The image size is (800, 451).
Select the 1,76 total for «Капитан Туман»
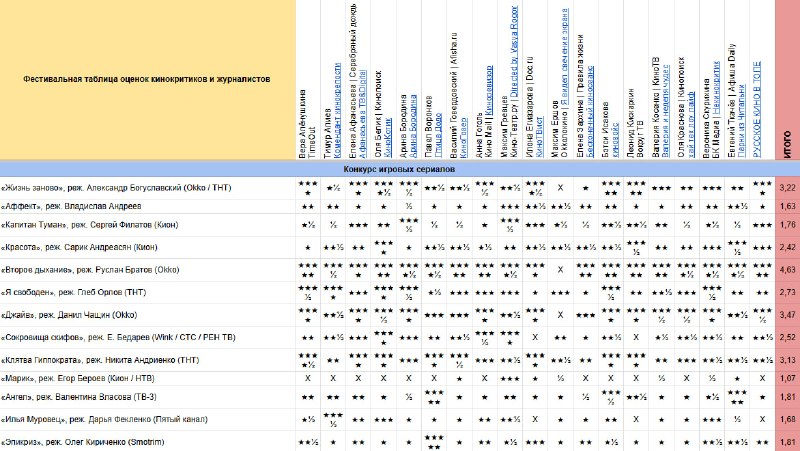point(788,224)
